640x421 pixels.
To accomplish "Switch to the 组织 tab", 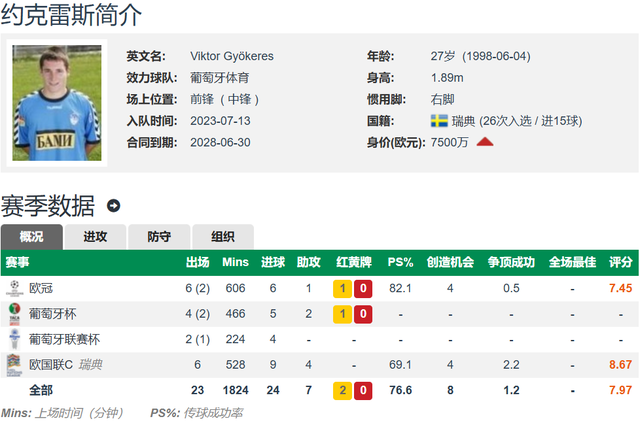I will point(223,237).
